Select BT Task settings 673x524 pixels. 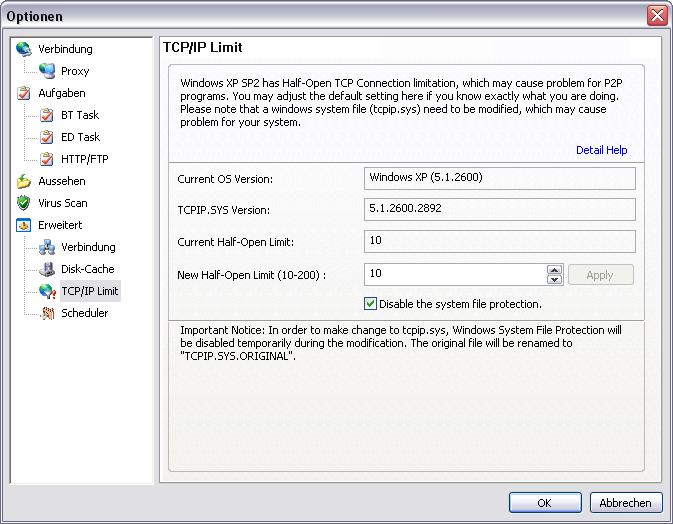[x=80, y=115]
